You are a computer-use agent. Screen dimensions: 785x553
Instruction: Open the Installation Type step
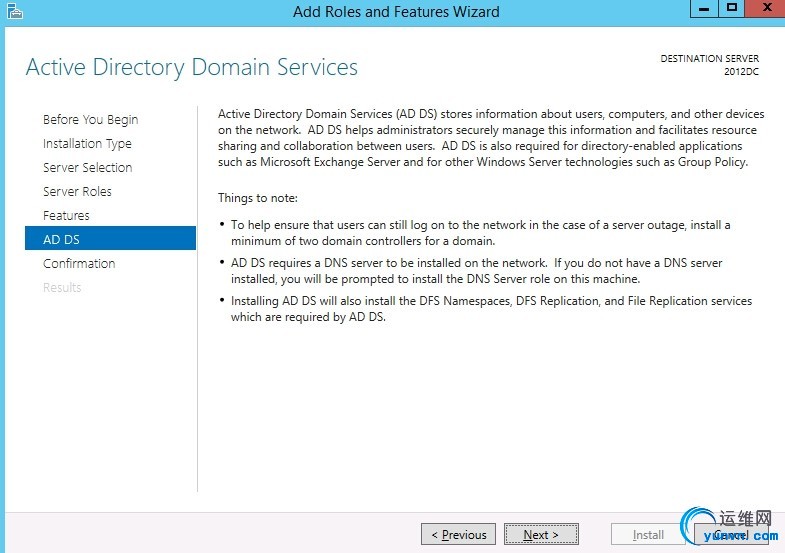87,144
